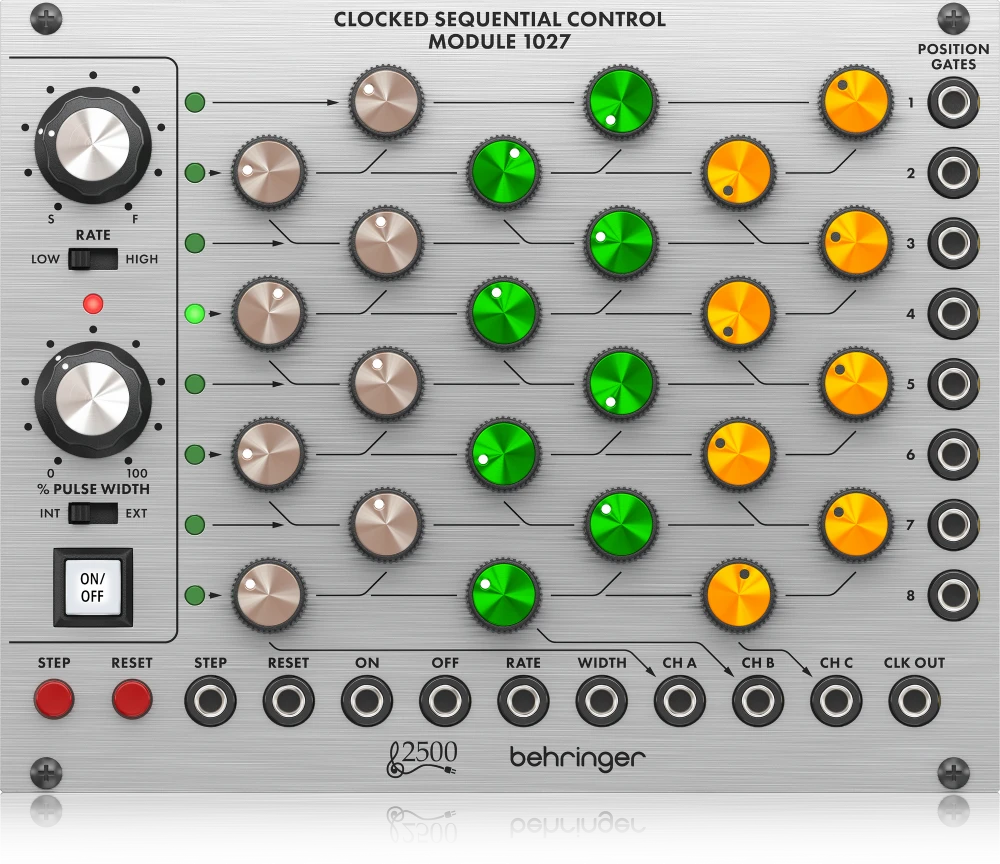Image resolution: width=1000 pixels, height=864 pixels.
Task: Adjust step 8 green channel B knob
Action: click(503, 596)
